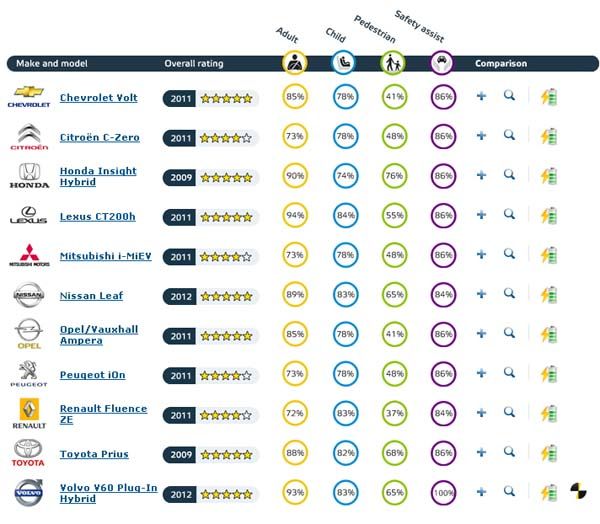
Task: Click Nissan Leaf's 2012 five-star rating badge
Action: click(x=210, y=296)
